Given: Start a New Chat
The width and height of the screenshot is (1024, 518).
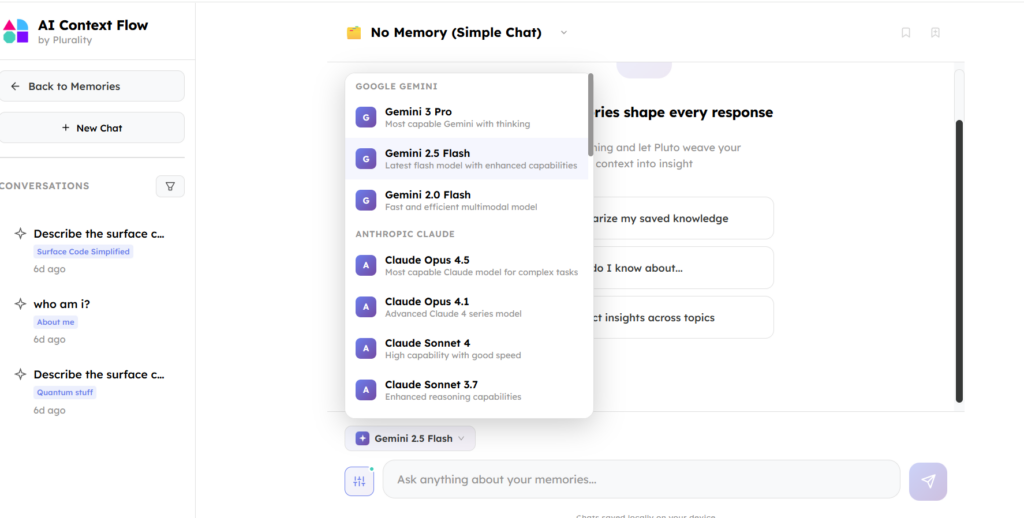Looking at the screenshot, I should click(92, 128).
